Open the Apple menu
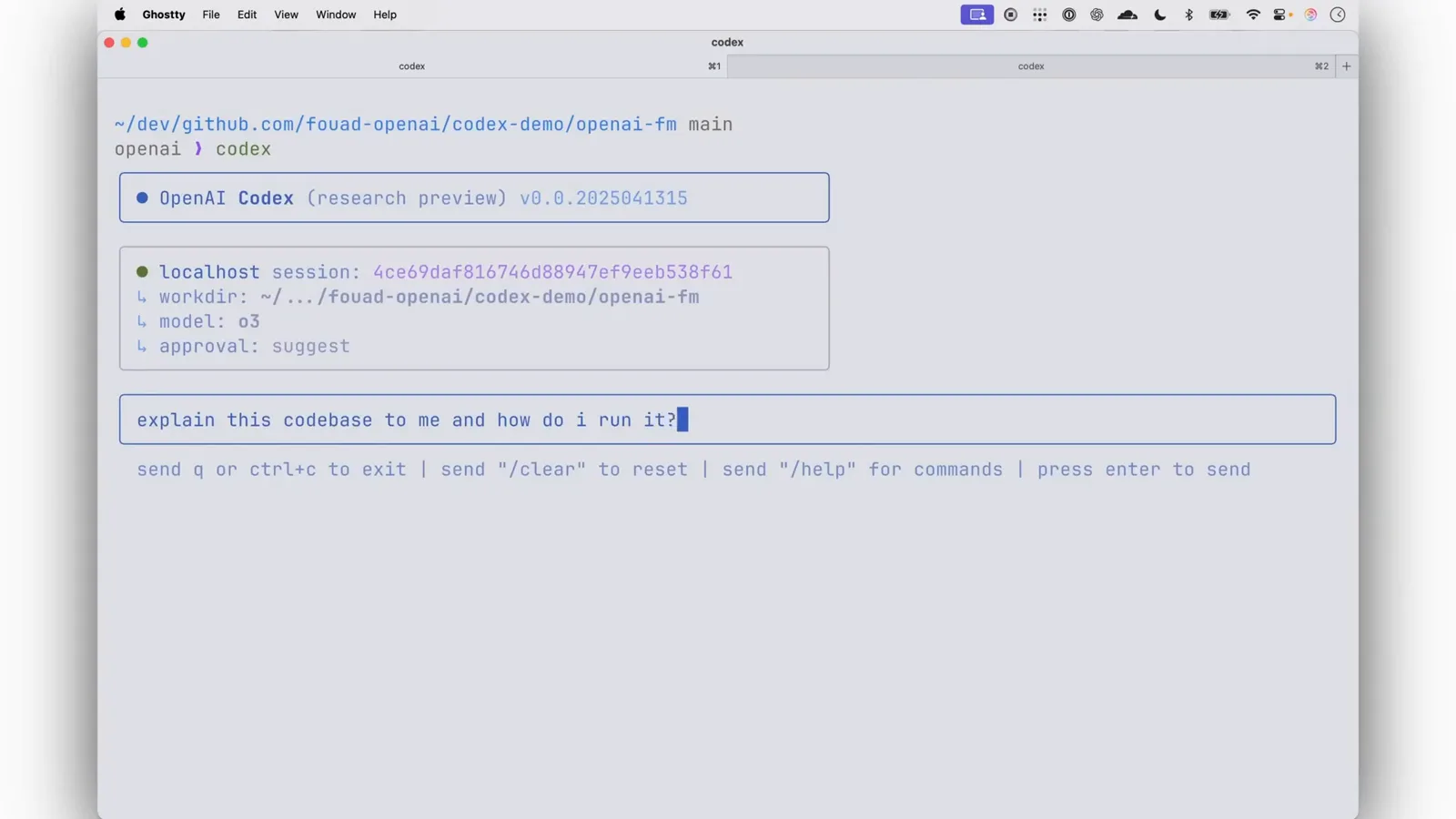 coord(119,15)
